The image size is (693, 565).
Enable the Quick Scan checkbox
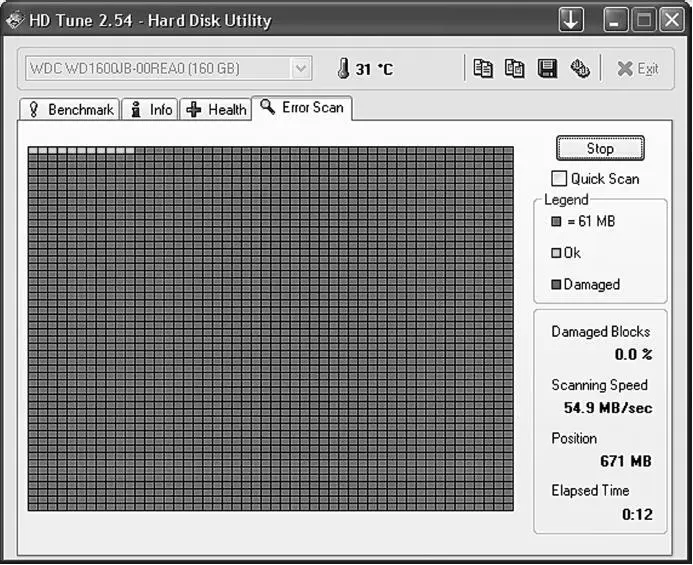click(559, 179)
